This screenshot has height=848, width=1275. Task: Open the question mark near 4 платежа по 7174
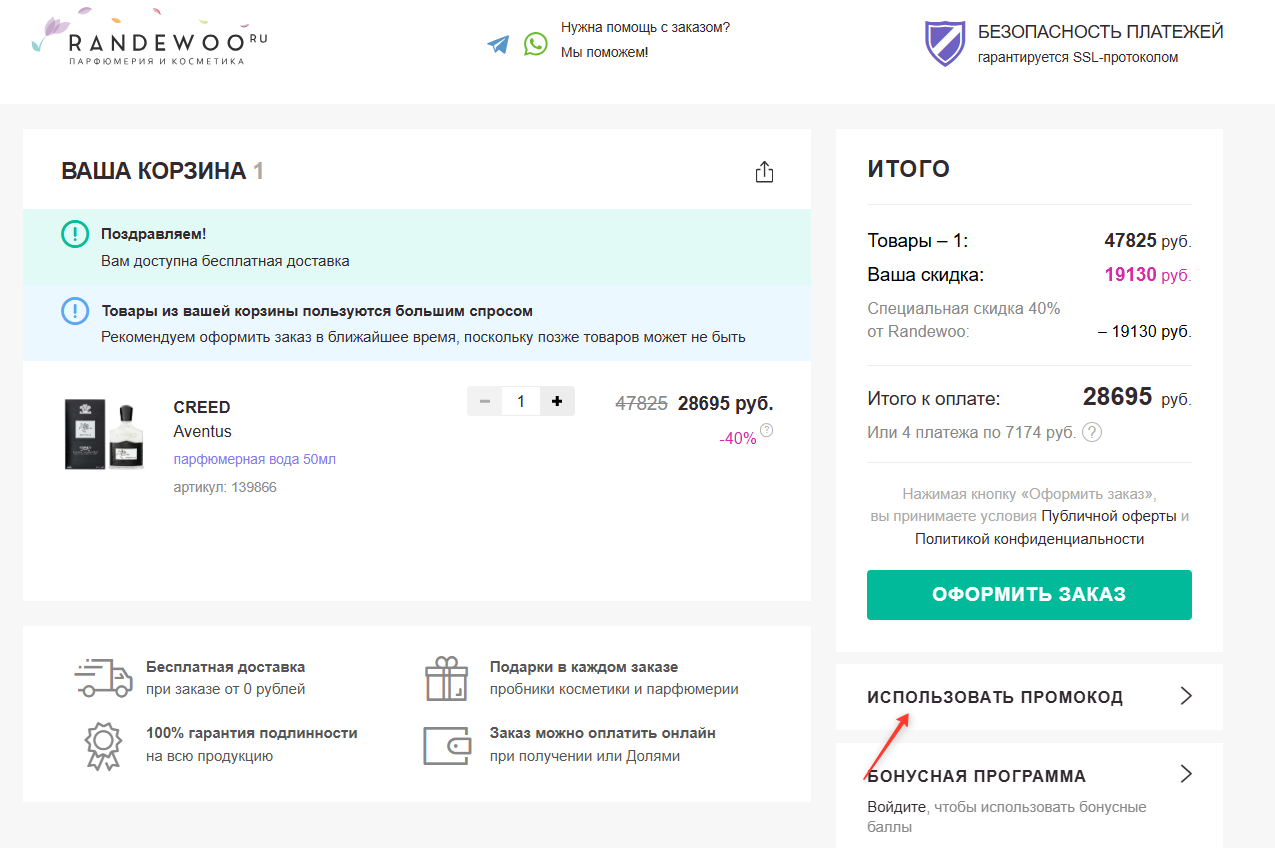click(1091, 434)
